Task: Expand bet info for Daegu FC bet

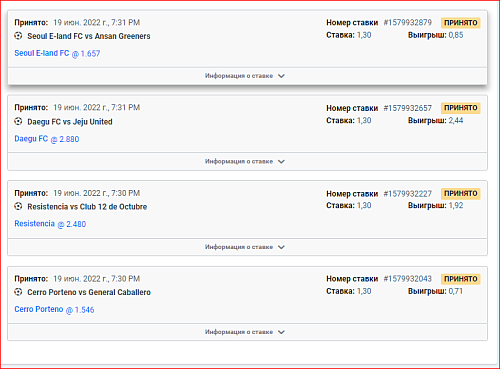Action: (x=247, y=162)
